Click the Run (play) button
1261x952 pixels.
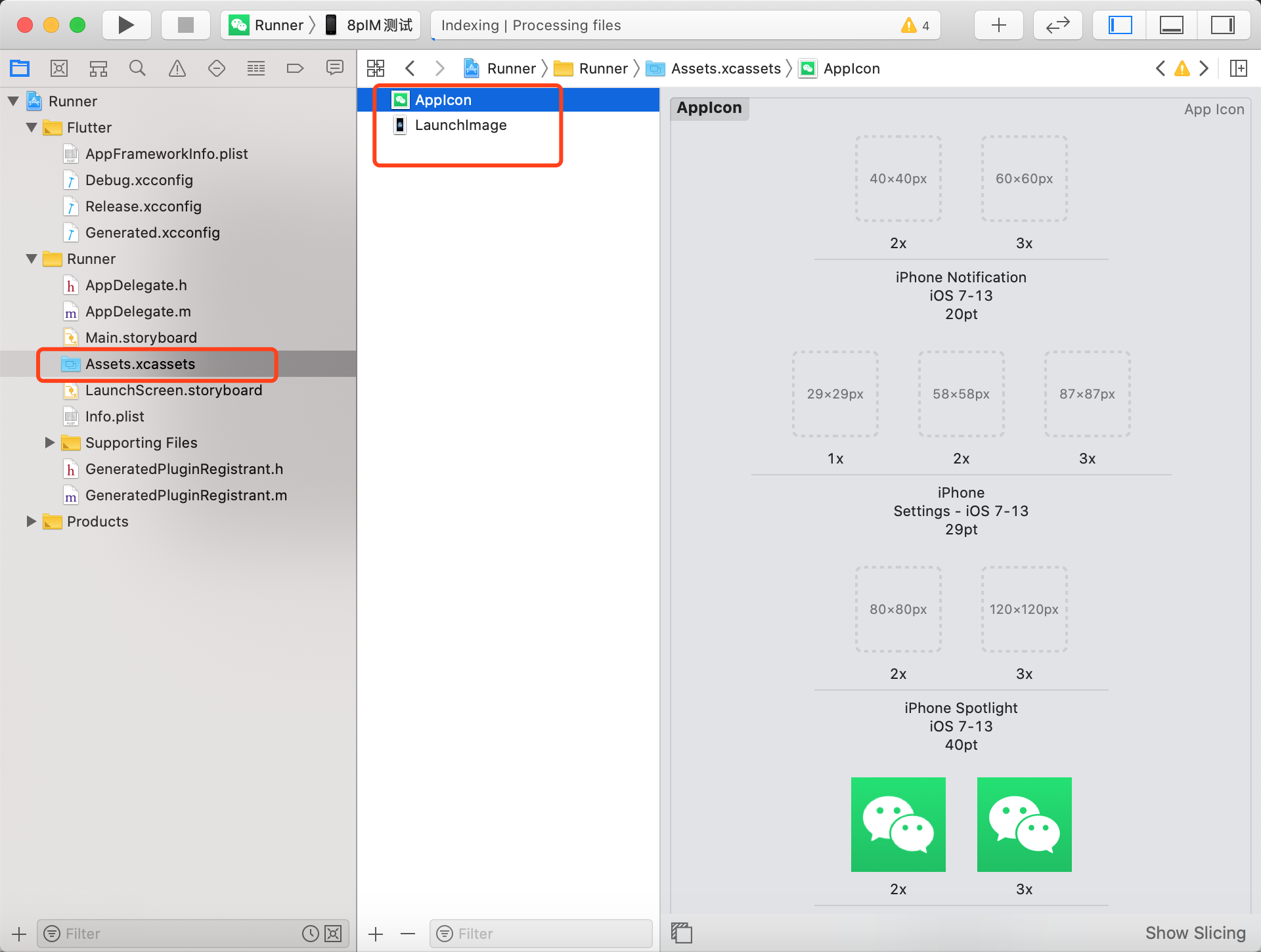click(x=126, y=25)
